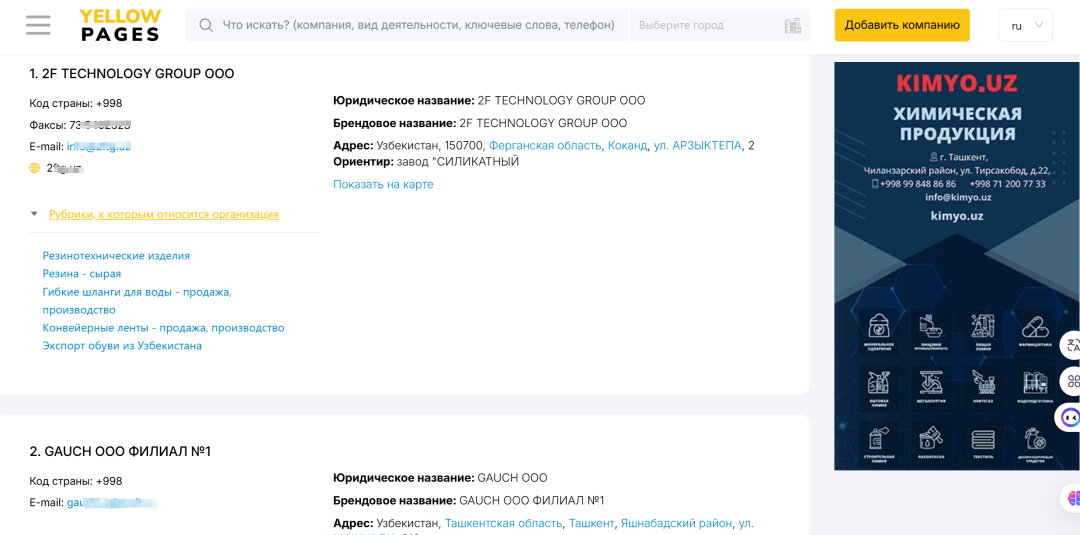Click the city buildings icon

click(x=793, y=25)
